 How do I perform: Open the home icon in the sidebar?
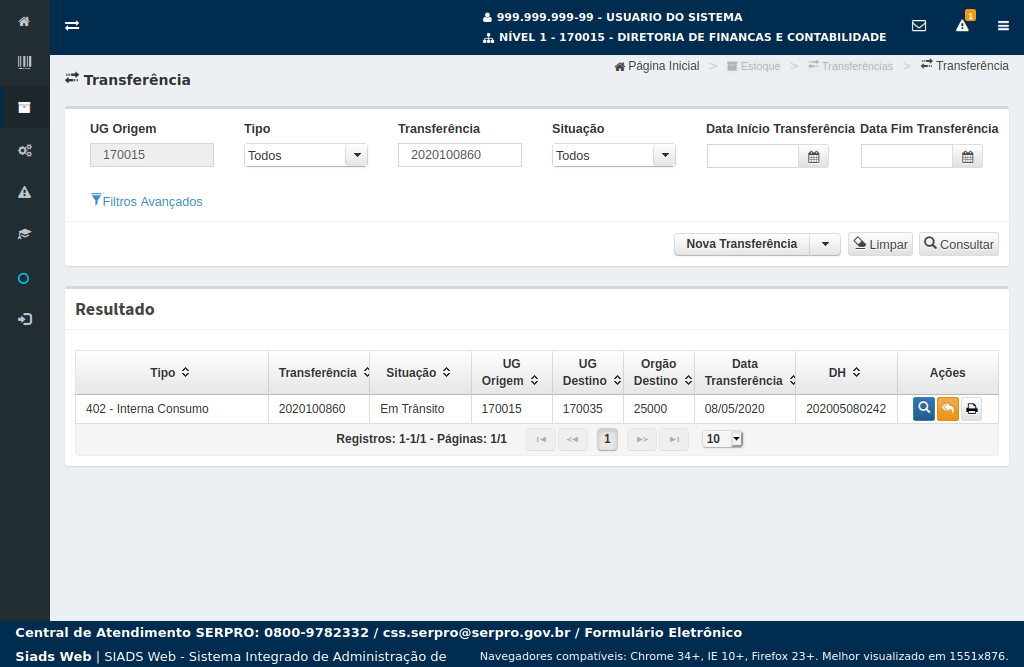tap(24, 22)
